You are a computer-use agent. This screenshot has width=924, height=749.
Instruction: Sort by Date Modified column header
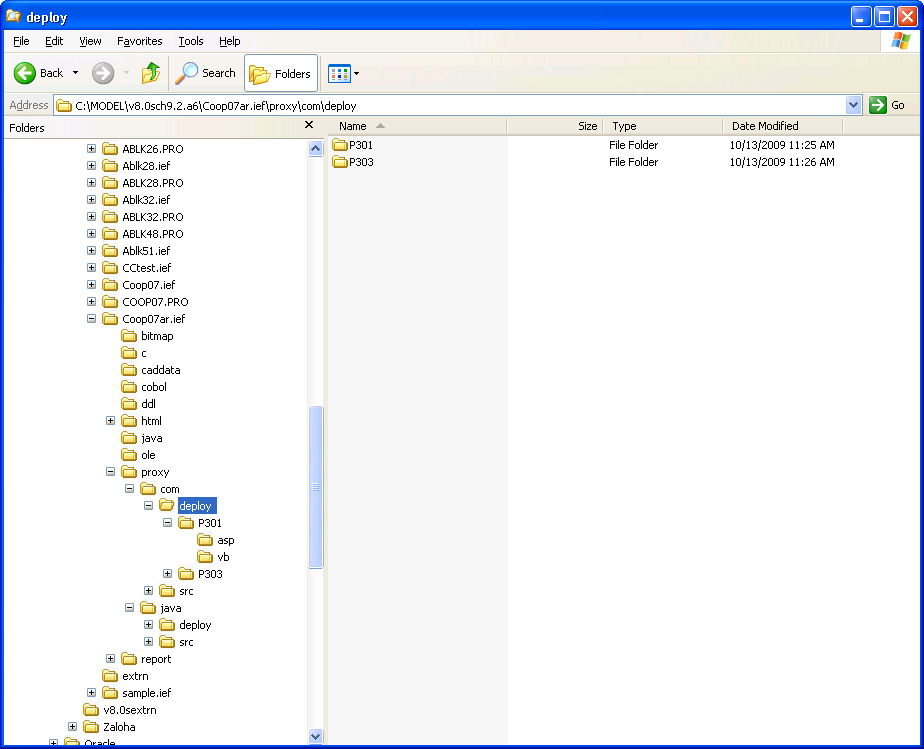(765, 126)
